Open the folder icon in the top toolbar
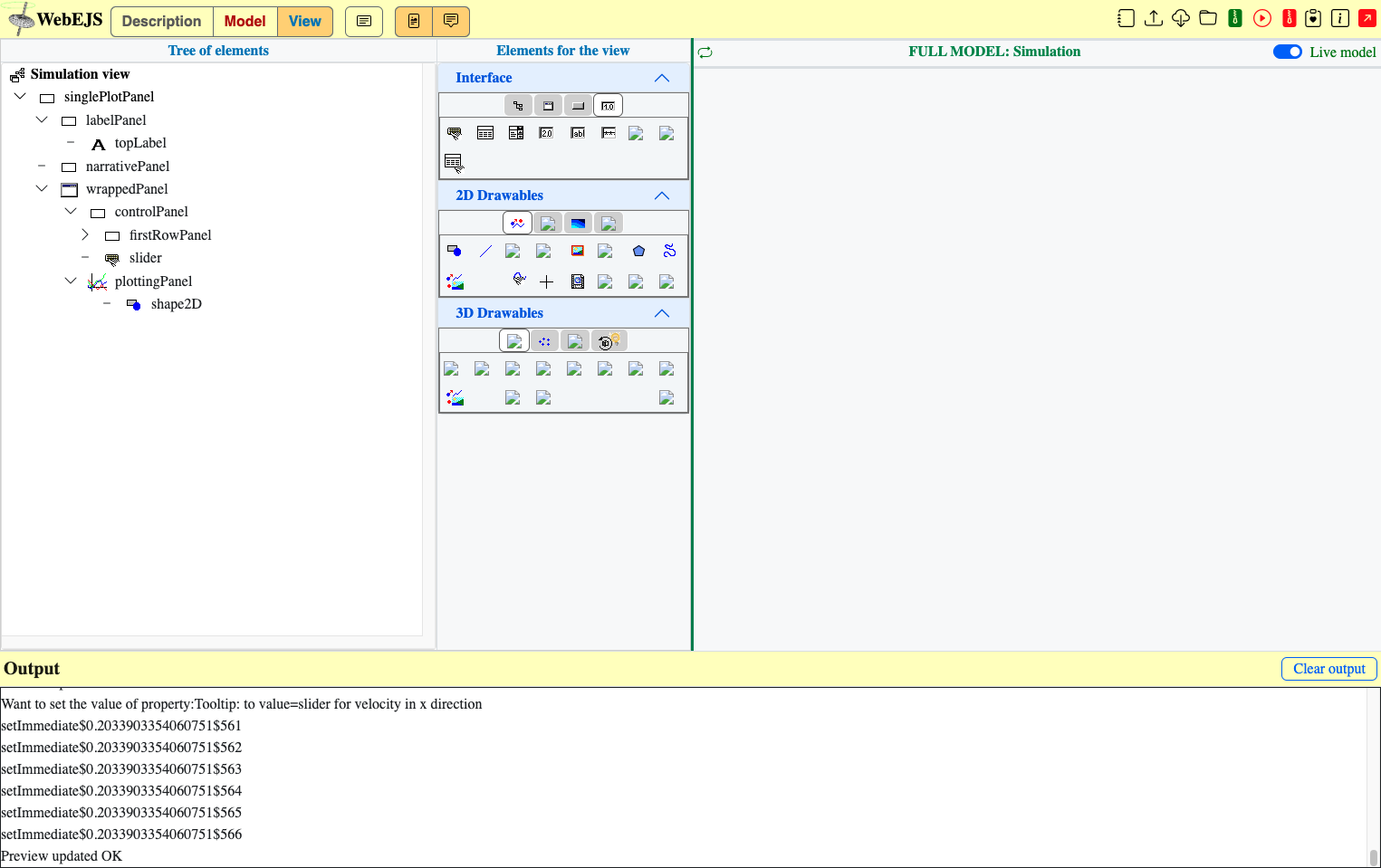This screenshot has height=868, width=1381. pos(1208,18)
